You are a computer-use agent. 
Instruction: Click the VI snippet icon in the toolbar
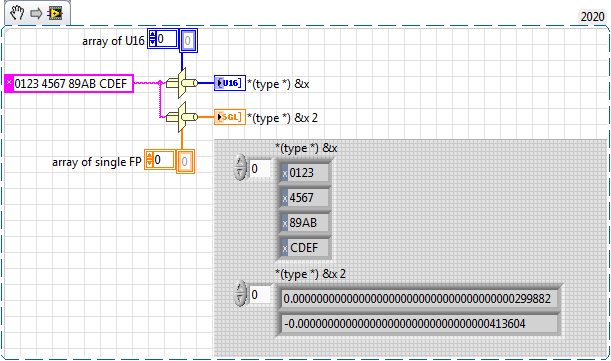point(55,14)
